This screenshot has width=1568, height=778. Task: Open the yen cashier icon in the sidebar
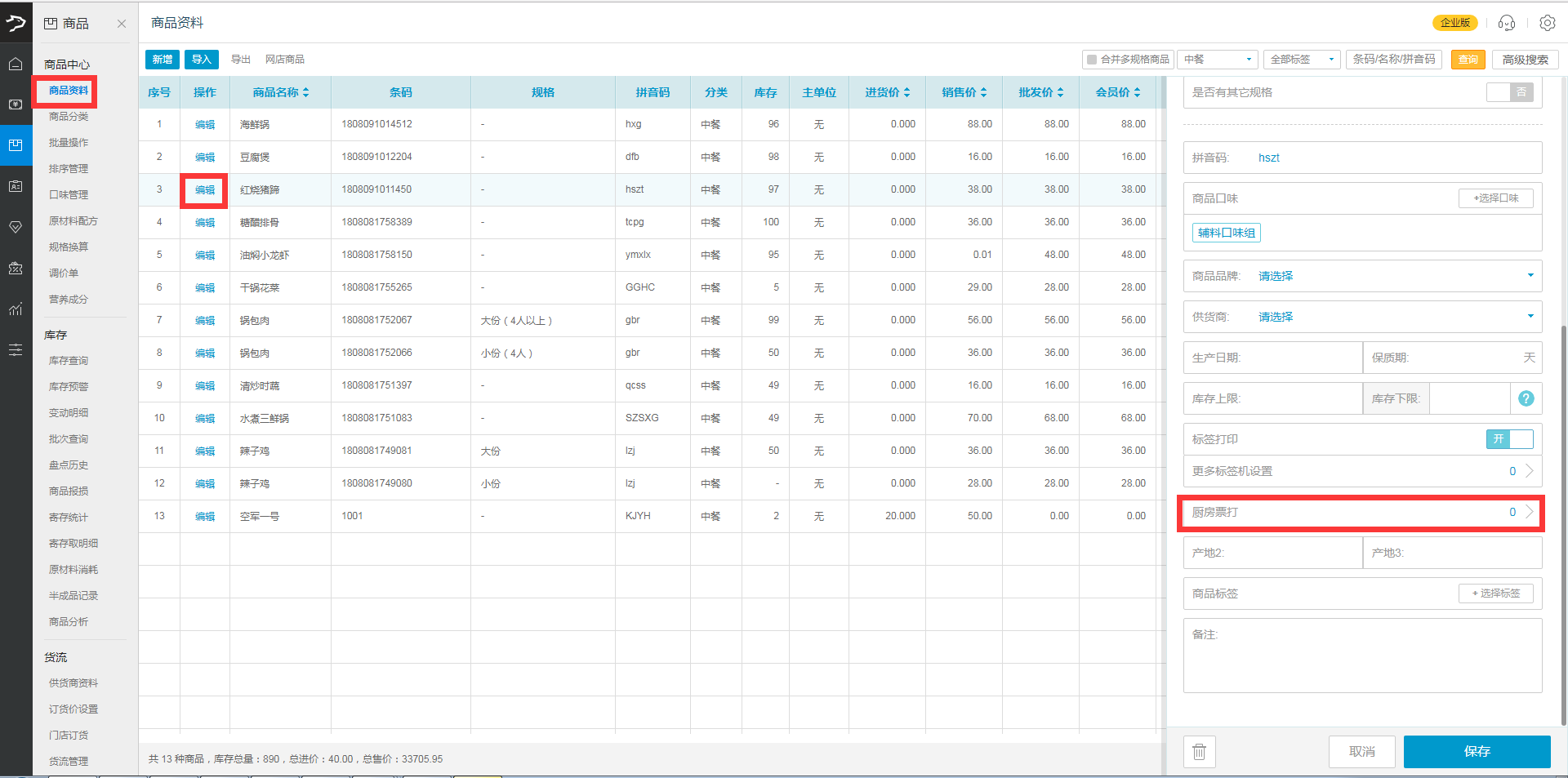16,104
